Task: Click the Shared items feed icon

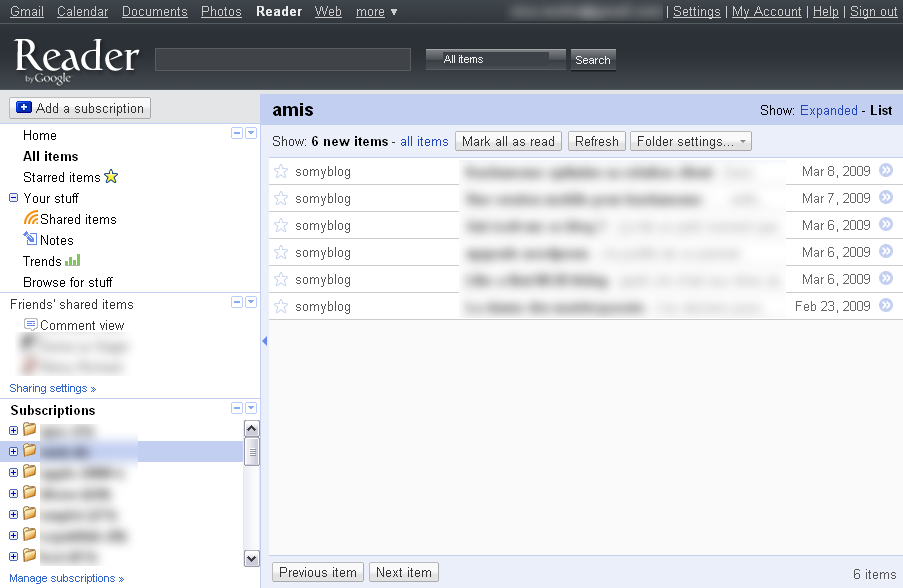Action: tap(31, 218)
